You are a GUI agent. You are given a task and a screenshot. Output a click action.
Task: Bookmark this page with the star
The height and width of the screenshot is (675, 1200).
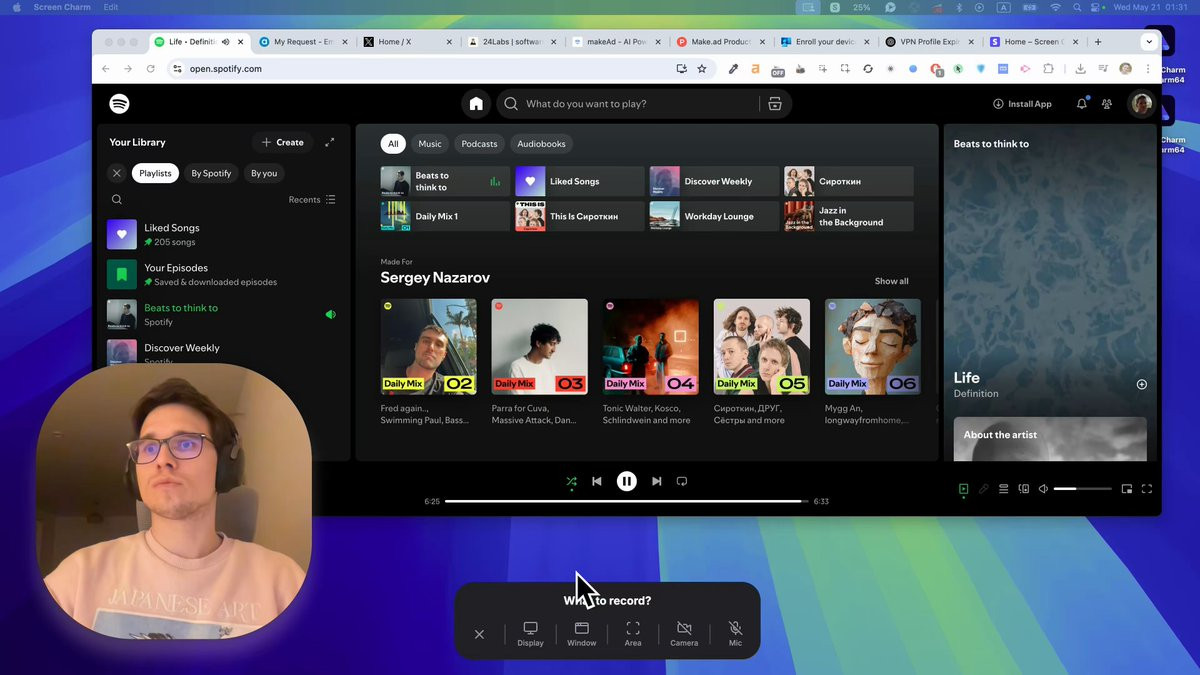click(x=702, y=69)
